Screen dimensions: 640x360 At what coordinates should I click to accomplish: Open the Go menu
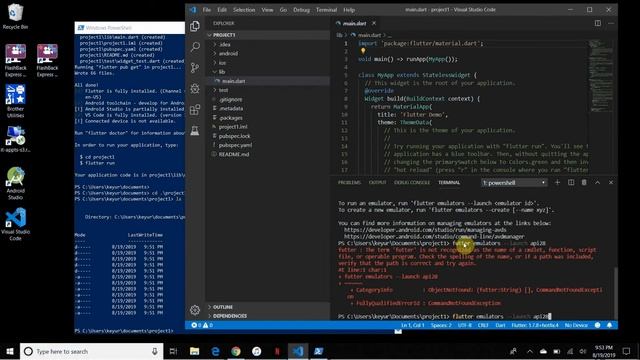(283, 10)
